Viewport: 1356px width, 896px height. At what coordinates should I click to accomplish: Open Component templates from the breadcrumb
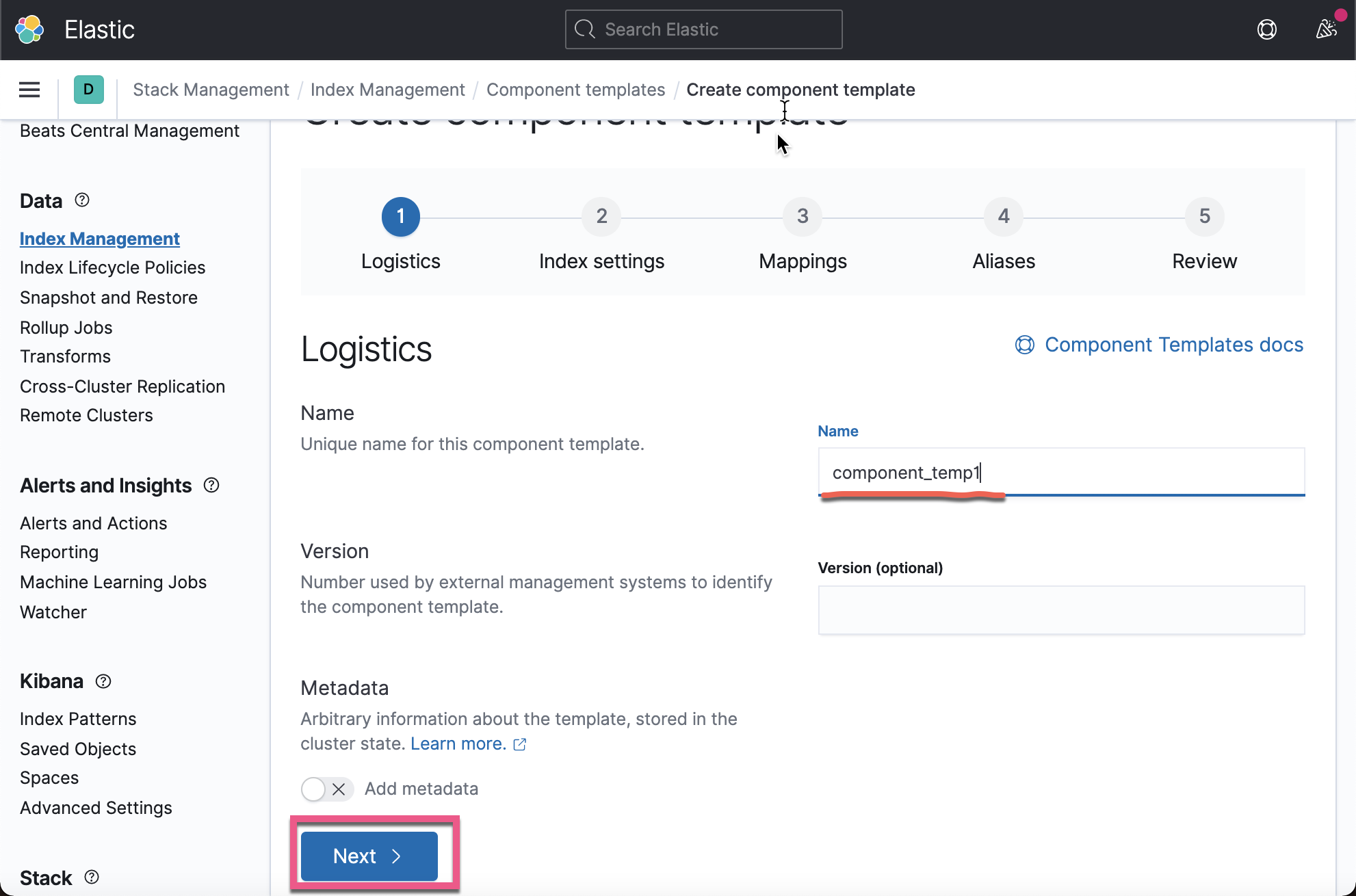coord(575,90)
